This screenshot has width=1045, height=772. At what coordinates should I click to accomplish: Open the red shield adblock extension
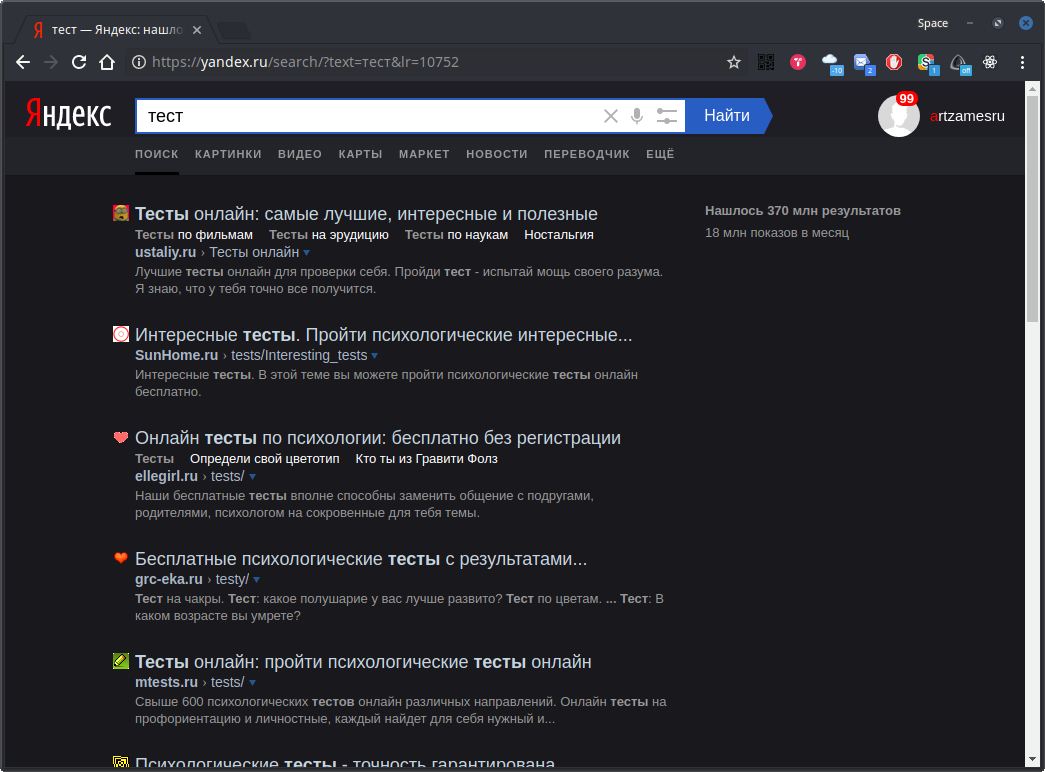click(x=894, y=62)
